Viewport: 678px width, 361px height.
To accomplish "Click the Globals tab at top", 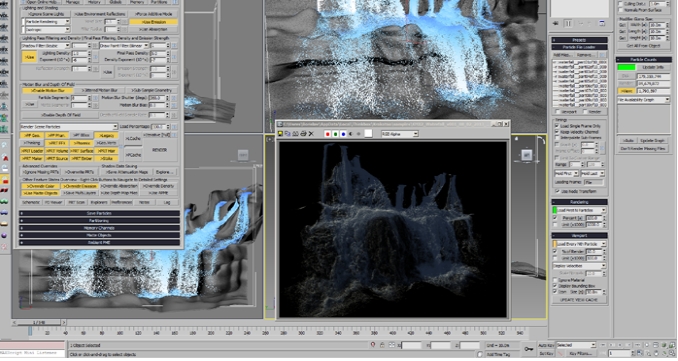I will 116,2.
